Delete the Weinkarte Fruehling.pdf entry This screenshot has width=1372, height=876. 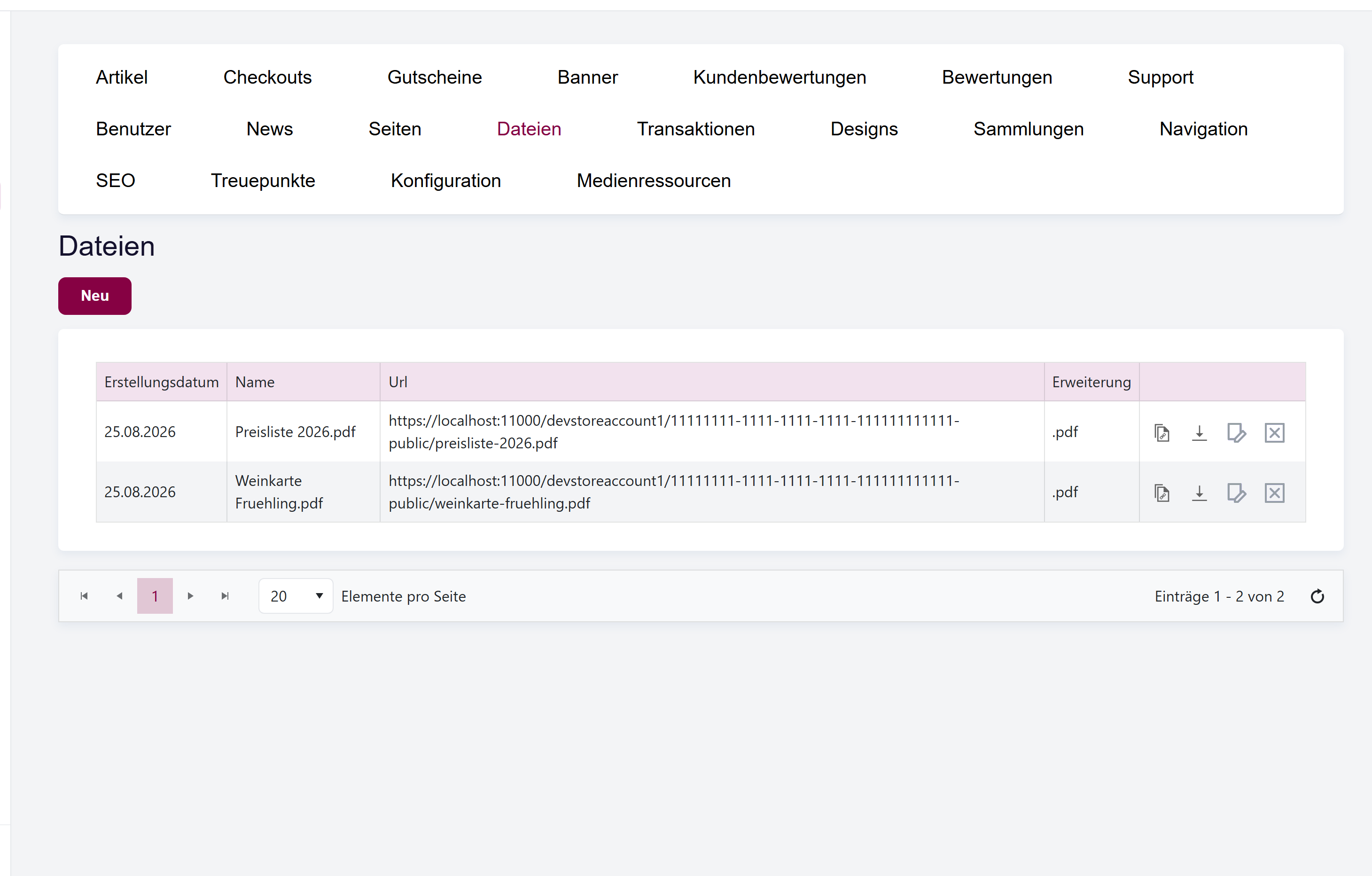tap(1274, 493)
